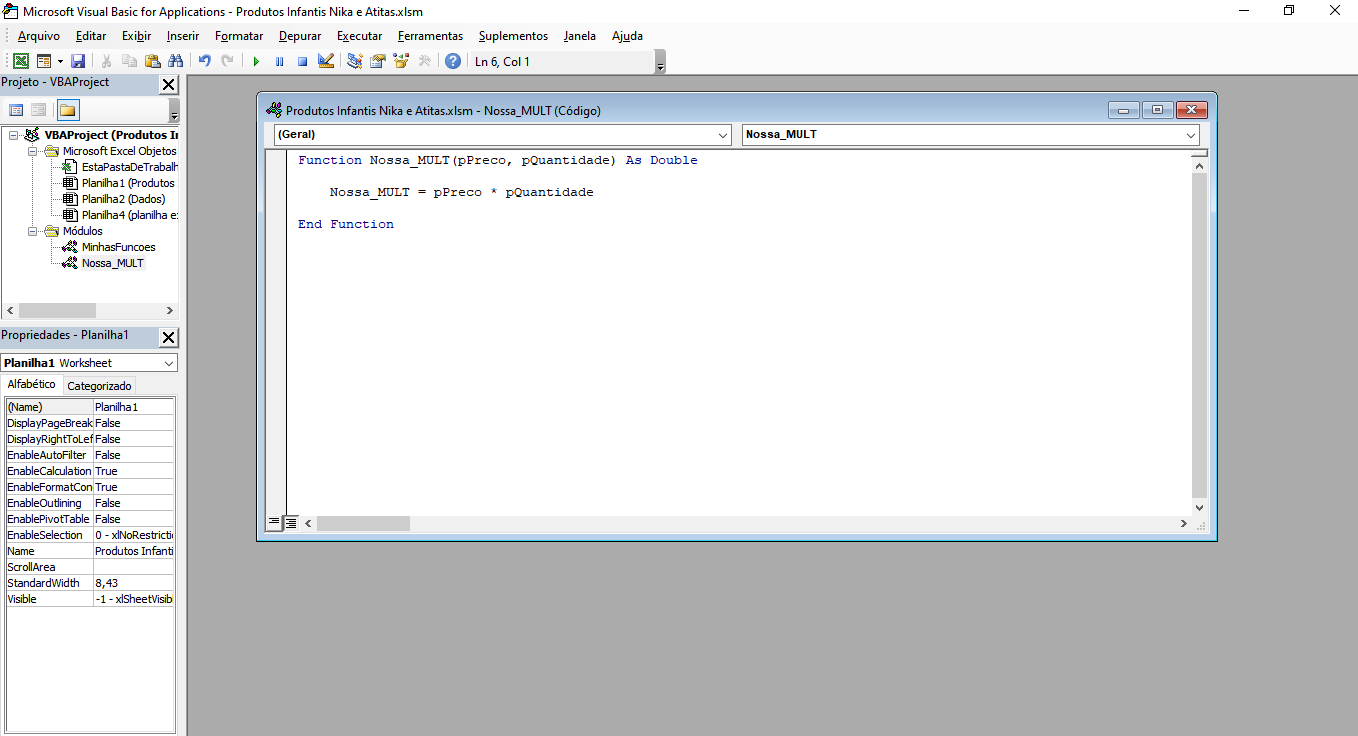Open the Janela menu
The height and width of the screenshot is (736, 1358).
pyautogui.click(x=580, y=36)
